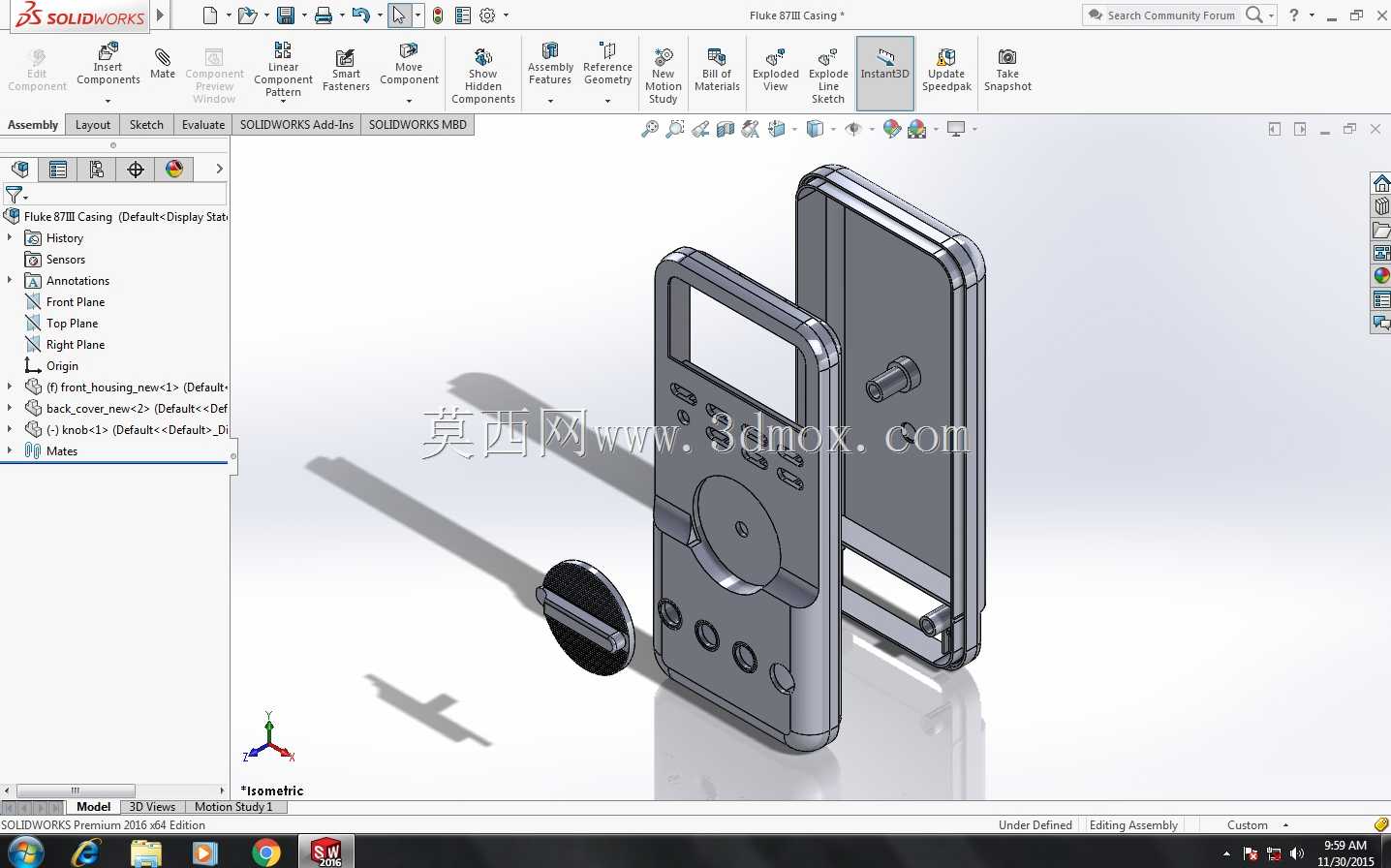
Task: Select Right Plane in the tree
Action: tap(76, 345)
